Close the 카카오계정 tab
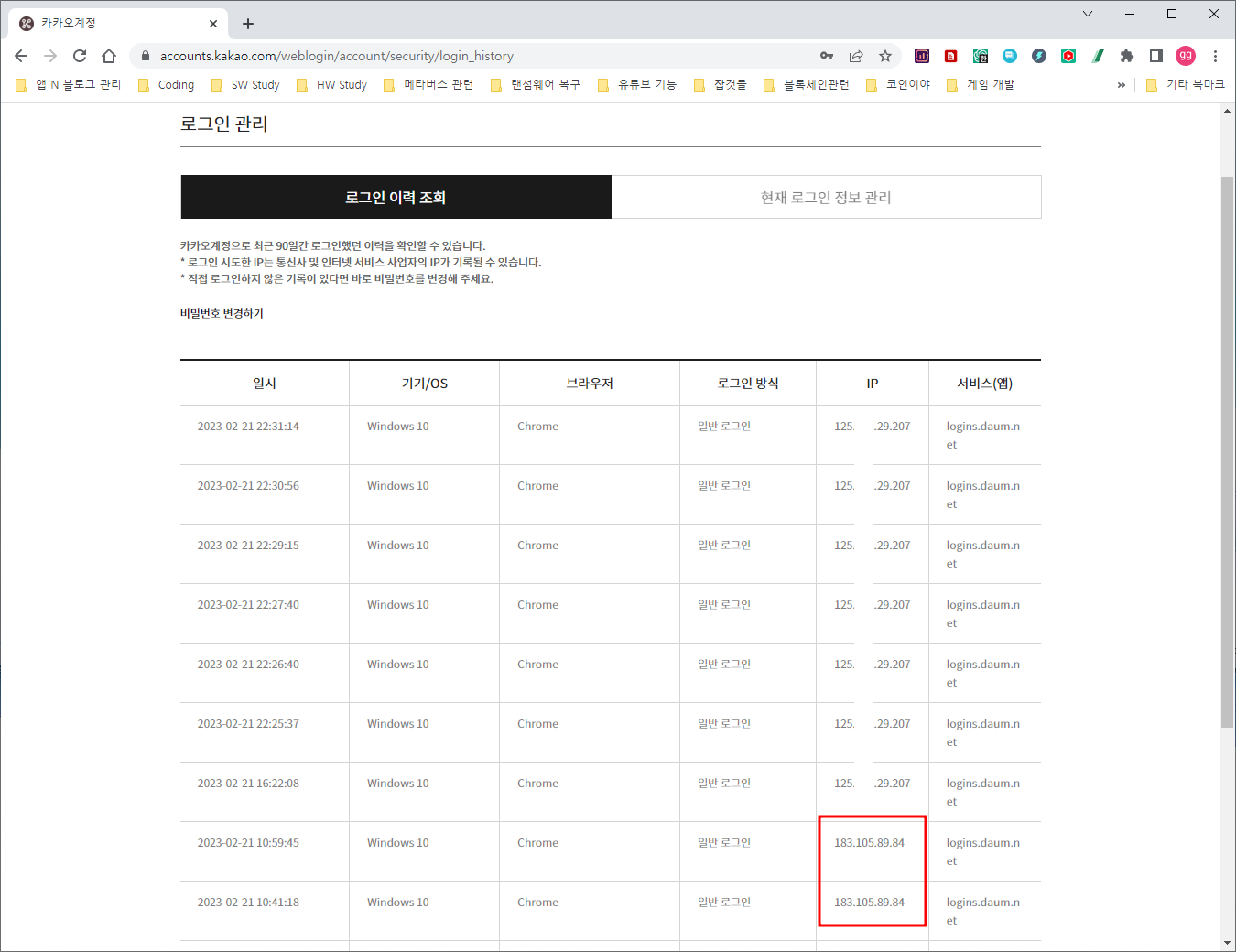Viewport: 1236px width, 952px height. (x=213, y=24)
